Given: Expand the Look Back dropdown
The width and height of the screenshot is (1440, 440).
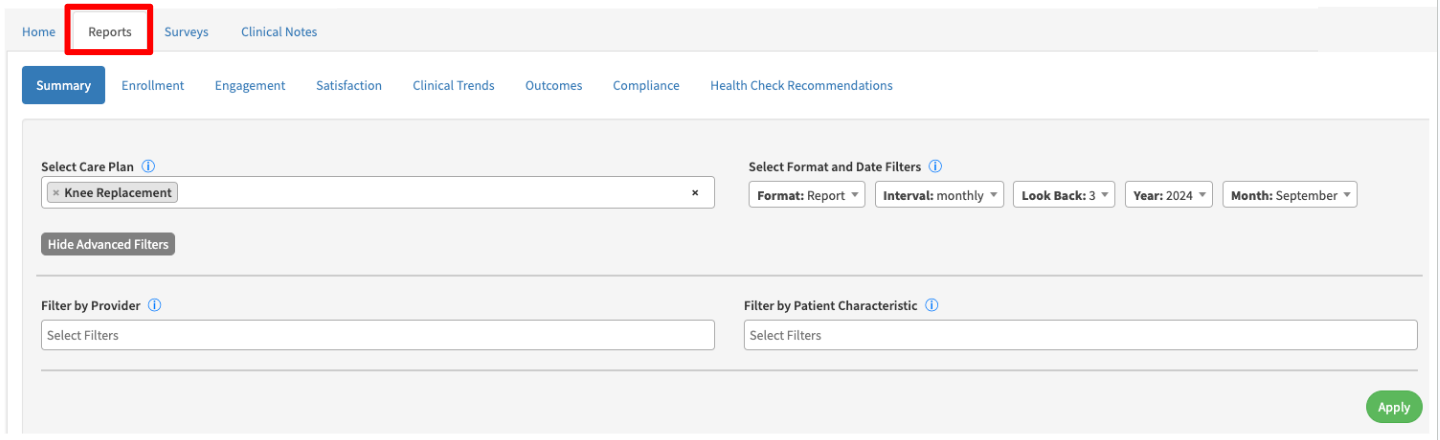Looking at the screenshot, I should (1063, 196).
